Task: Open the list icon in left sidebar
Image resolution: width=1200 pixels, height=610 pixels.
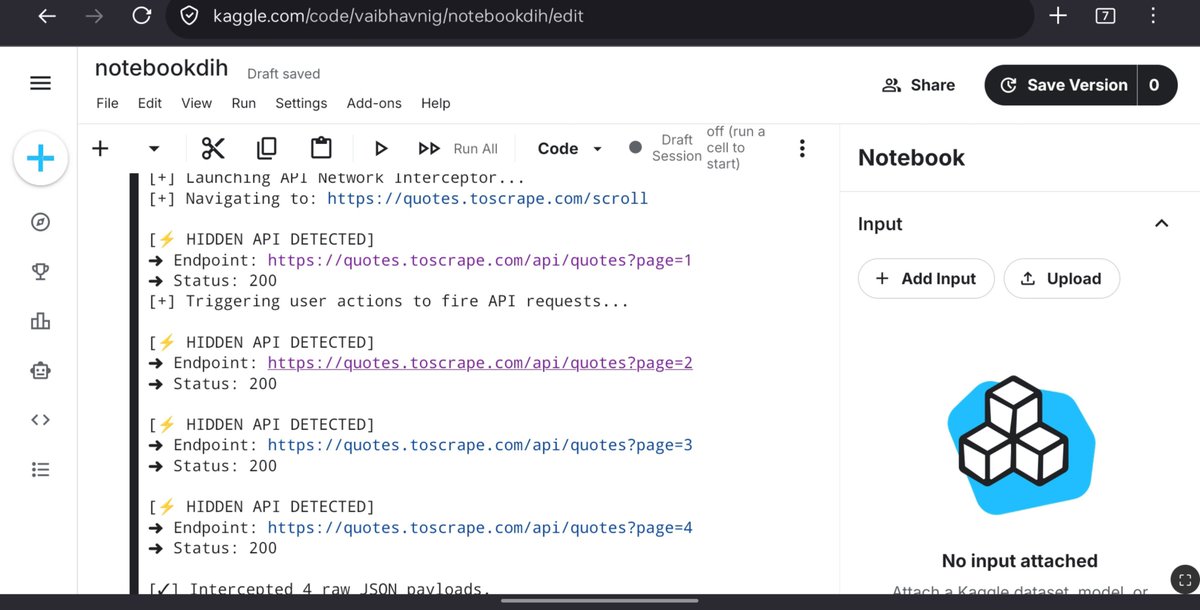Action: (x=40, y=469)
